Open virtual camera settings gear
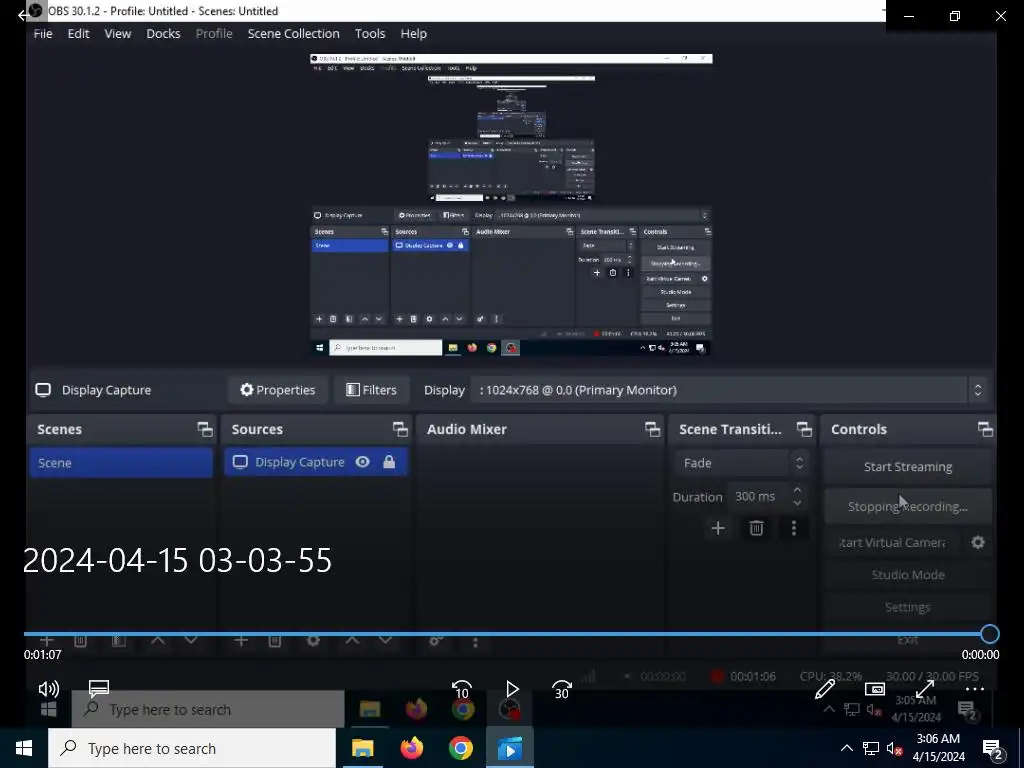 point(978,542)
